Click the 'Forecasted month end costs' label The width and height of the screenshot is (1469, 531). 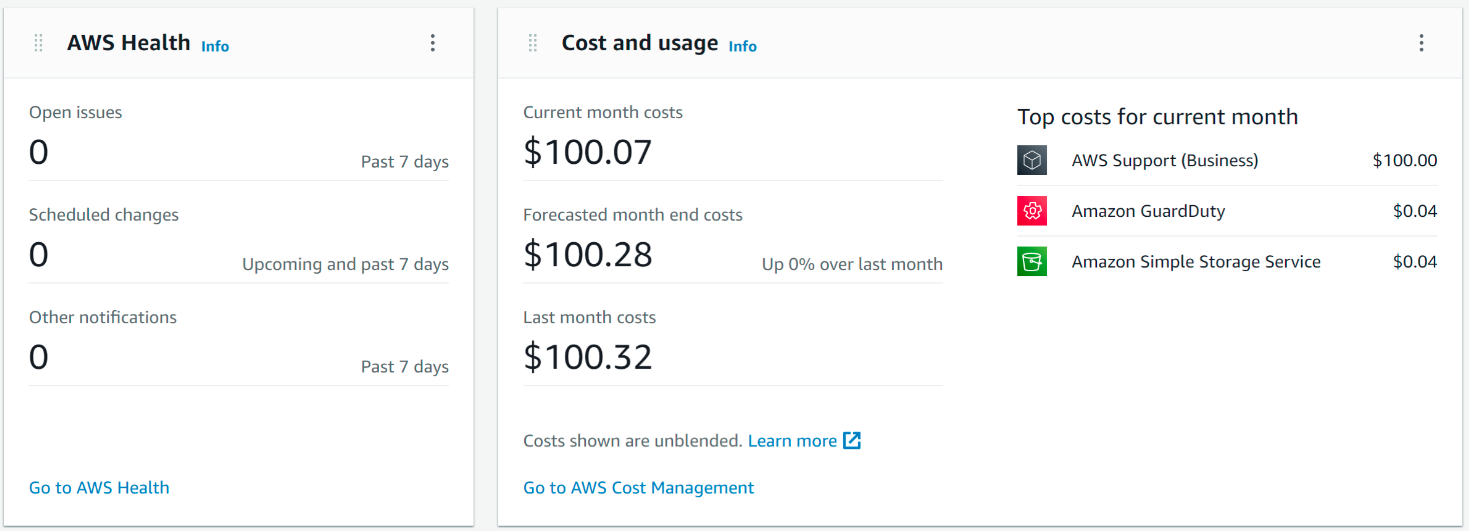(633, 215)
